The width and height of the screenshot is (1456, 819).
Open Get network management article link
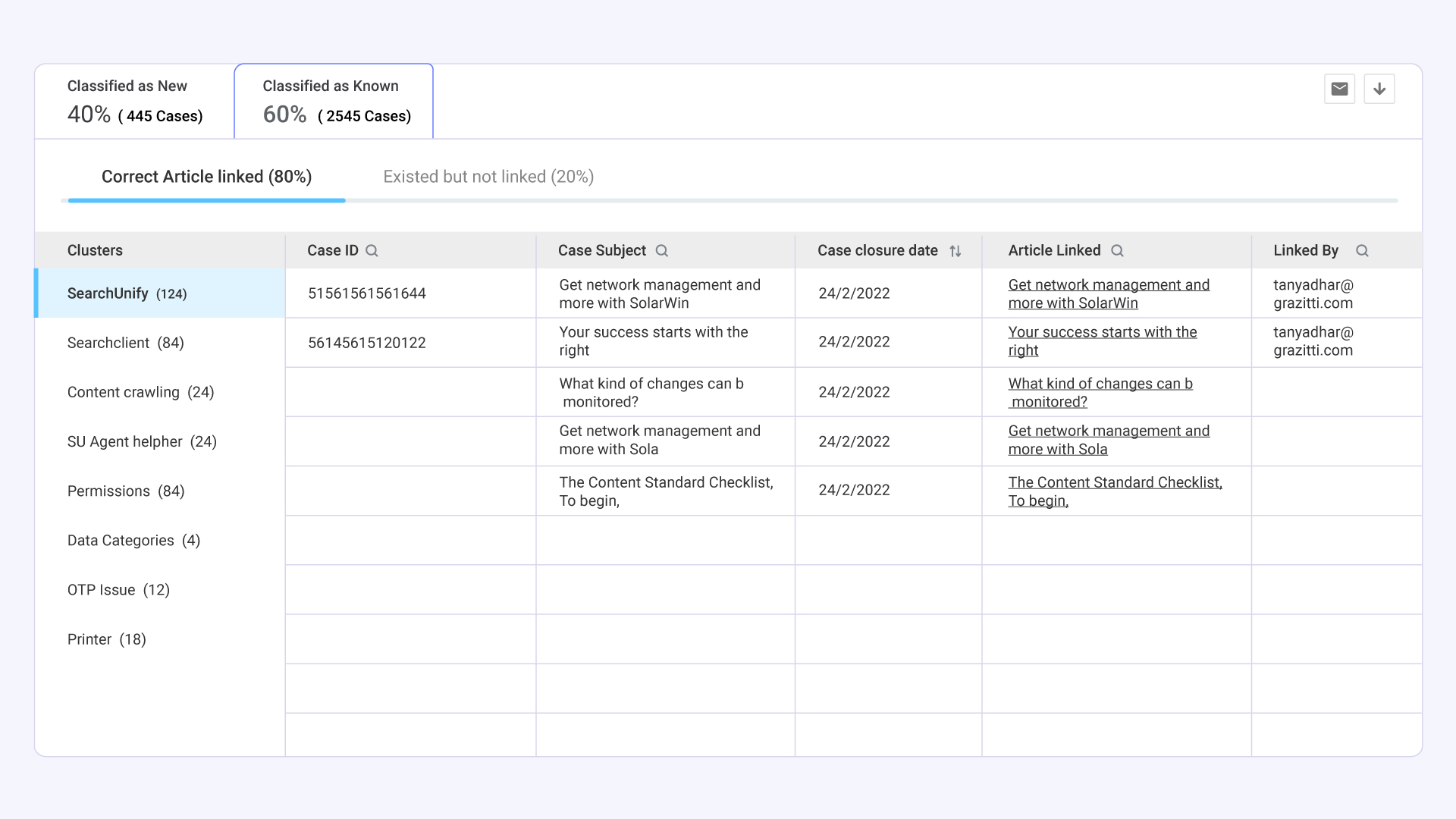pyautogui.click(x=1108, y=294)
